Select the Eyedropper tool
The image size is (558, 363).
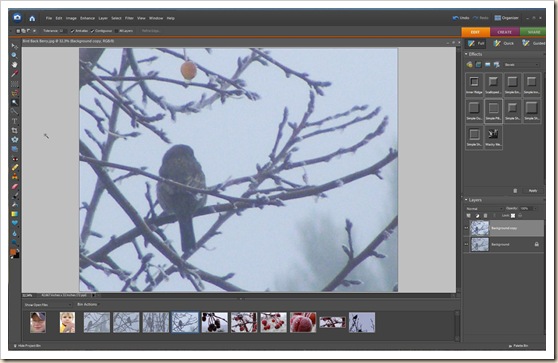coord(15,74)
